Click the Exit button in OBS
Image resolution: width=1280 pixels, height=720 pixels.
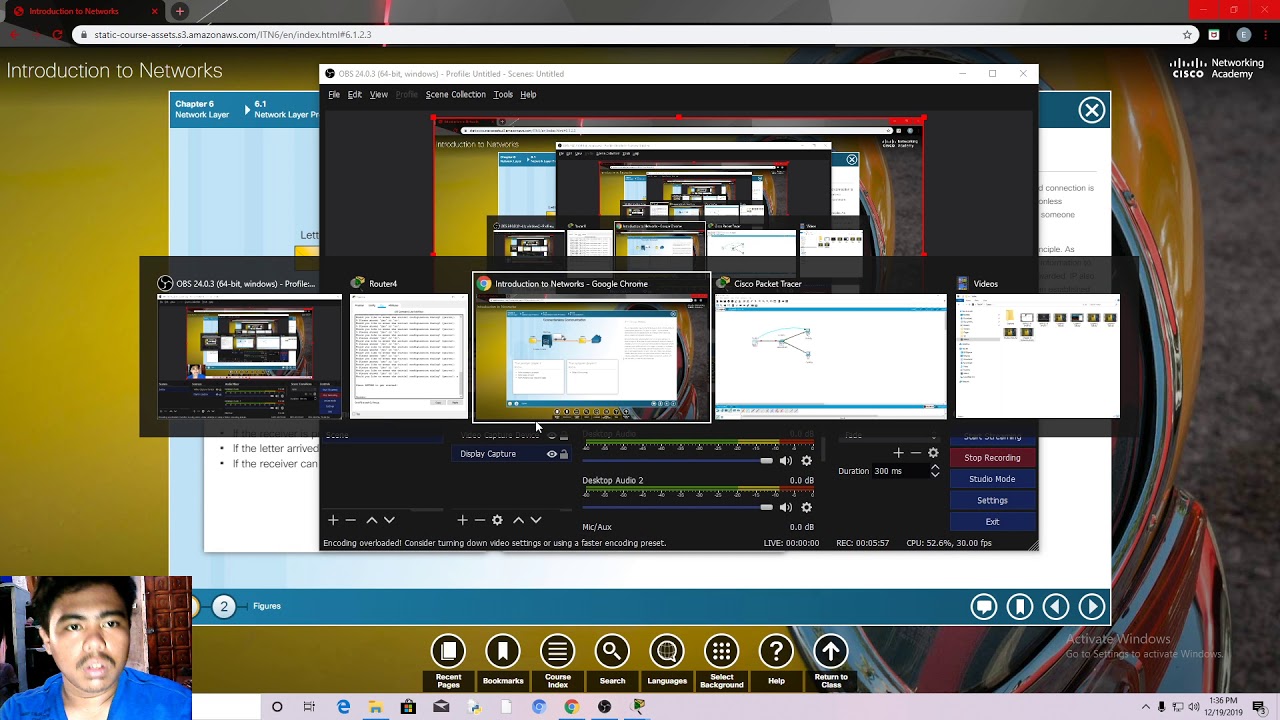(x=992, y=522)
